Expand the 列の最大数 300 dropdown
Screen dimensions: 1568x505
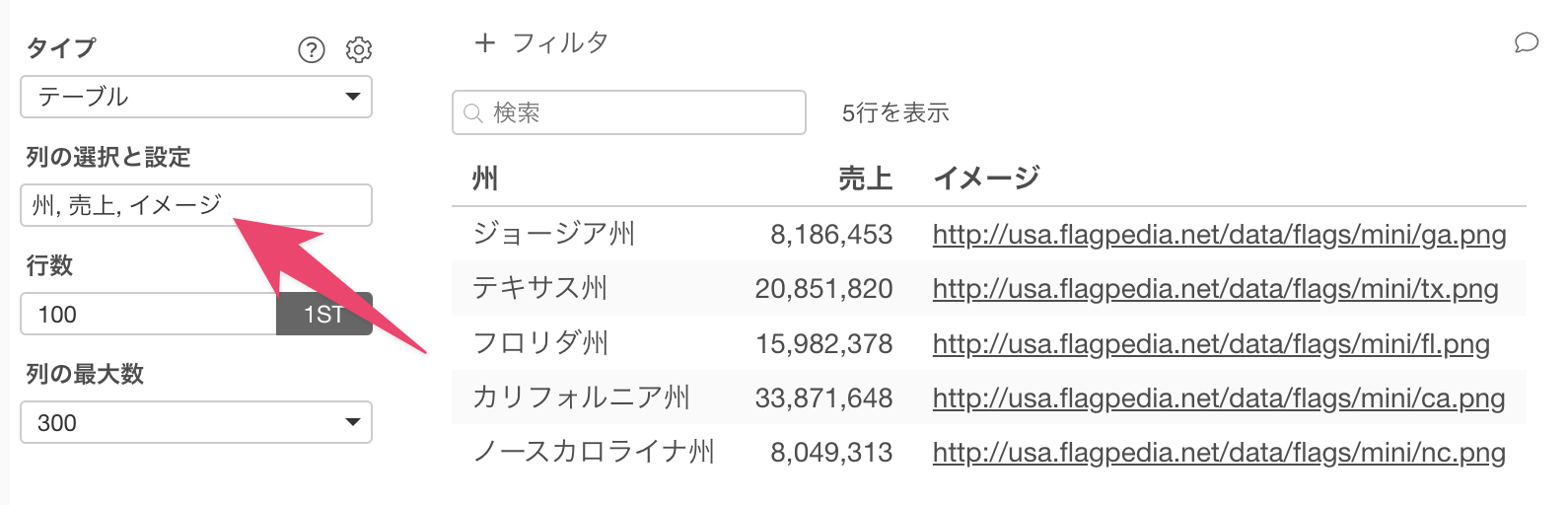click(196, 422)
